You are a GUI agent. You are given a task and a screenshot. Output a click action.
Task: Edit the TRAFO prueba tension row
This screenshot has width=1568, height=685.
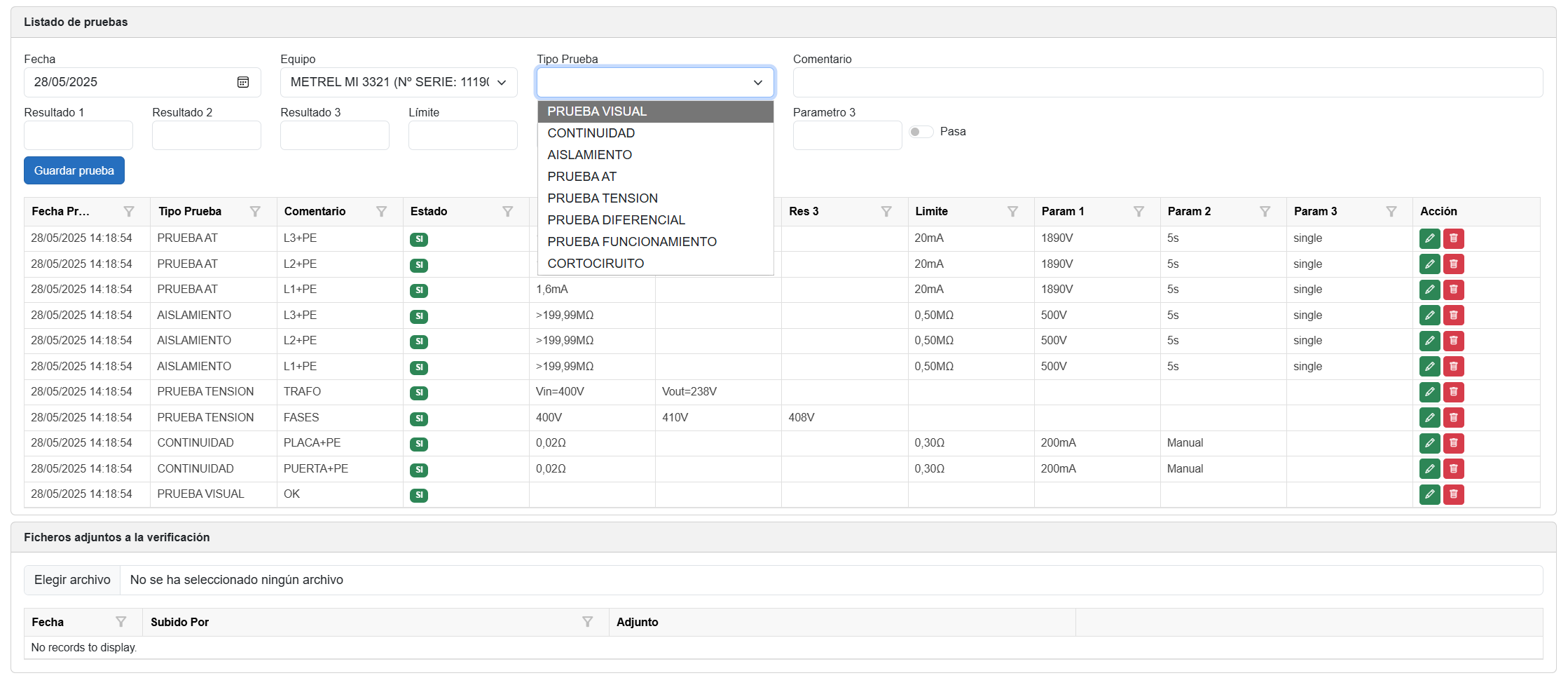point(1429,392)
